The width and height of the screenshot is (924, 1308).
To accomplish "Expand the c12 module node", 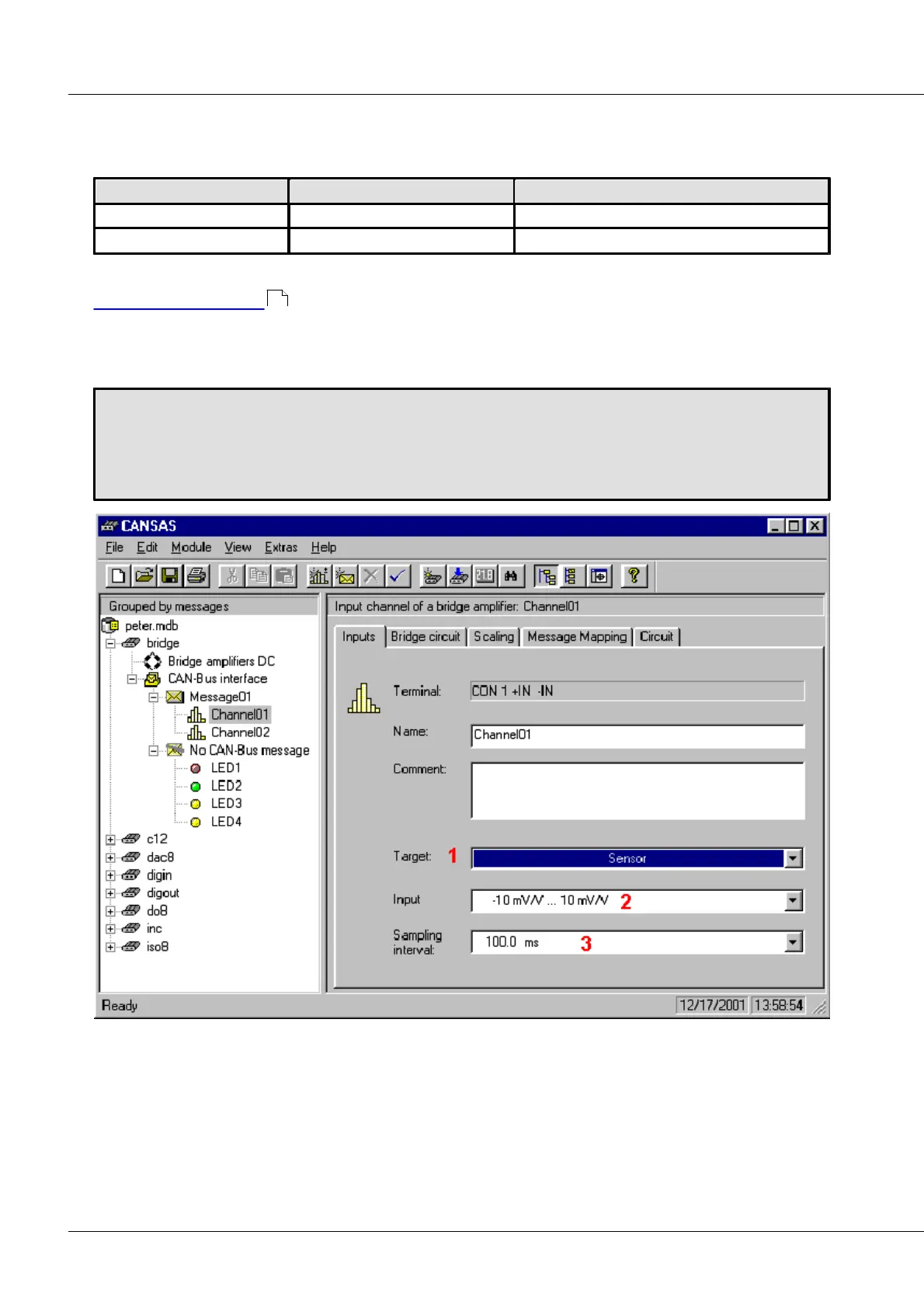I will pos(110,840).
